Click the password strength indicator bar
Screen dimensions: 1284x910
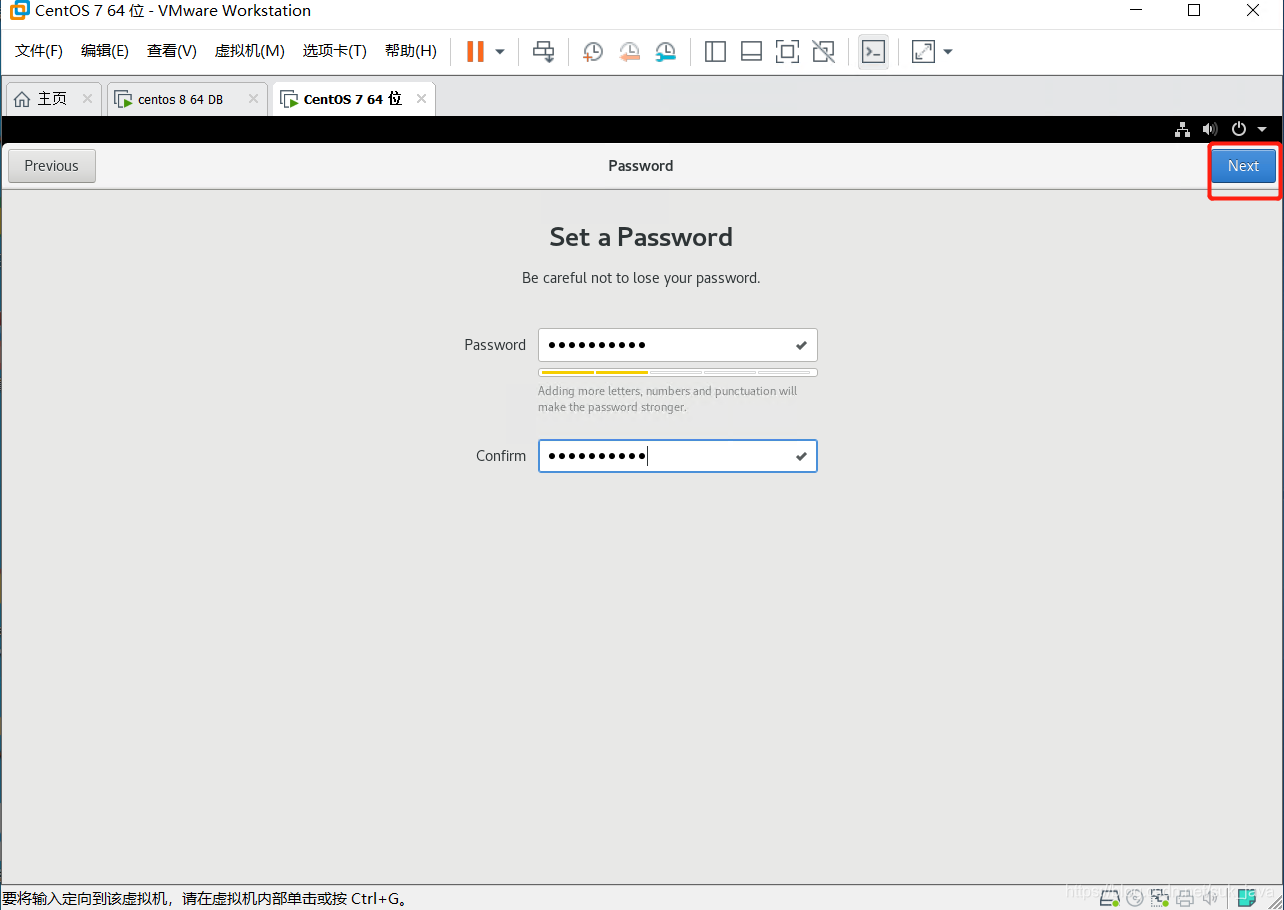(678, 373)
